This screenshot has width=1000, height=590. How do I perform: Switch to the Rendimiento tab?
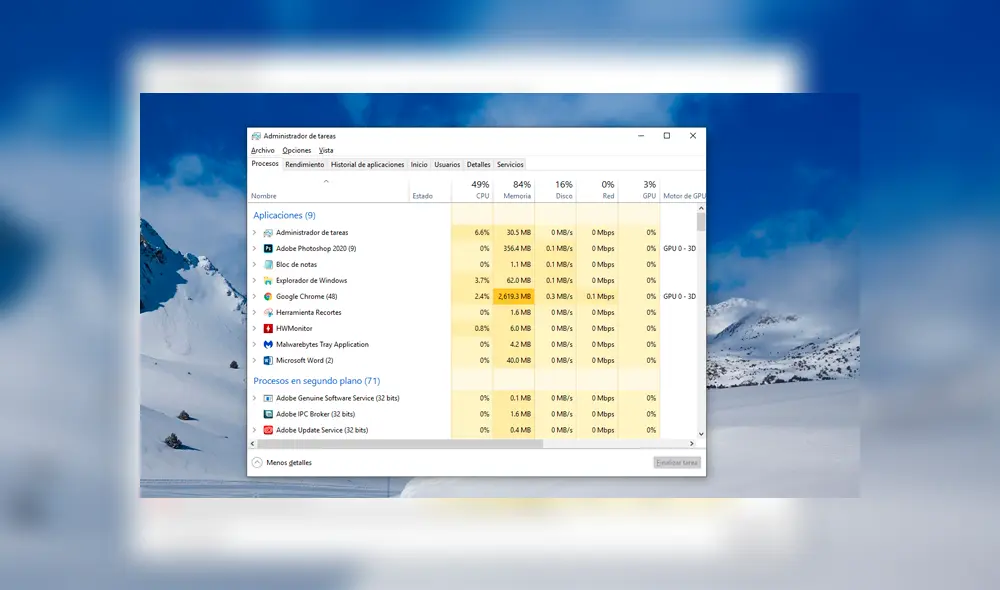(x=305, y=164)
